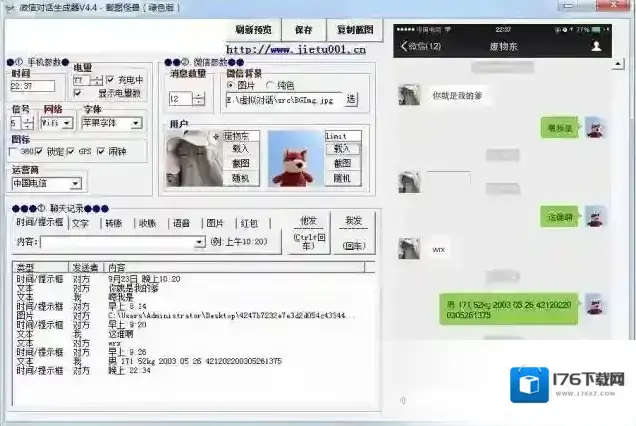
Task: Click the 内容 column header
Action: [x=234, y=267]
